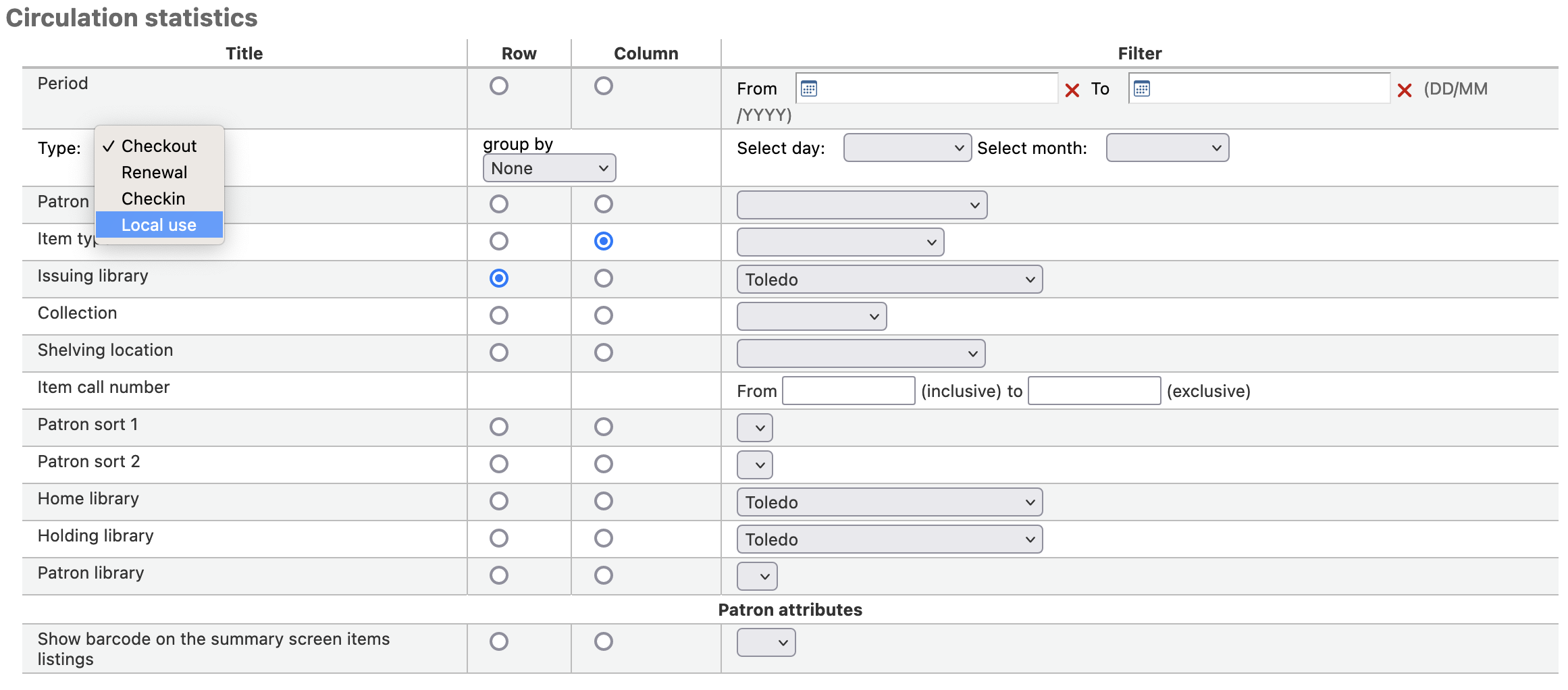Open the group by None dropdown
Screen dimensions: 1568x690
[549, 168]
